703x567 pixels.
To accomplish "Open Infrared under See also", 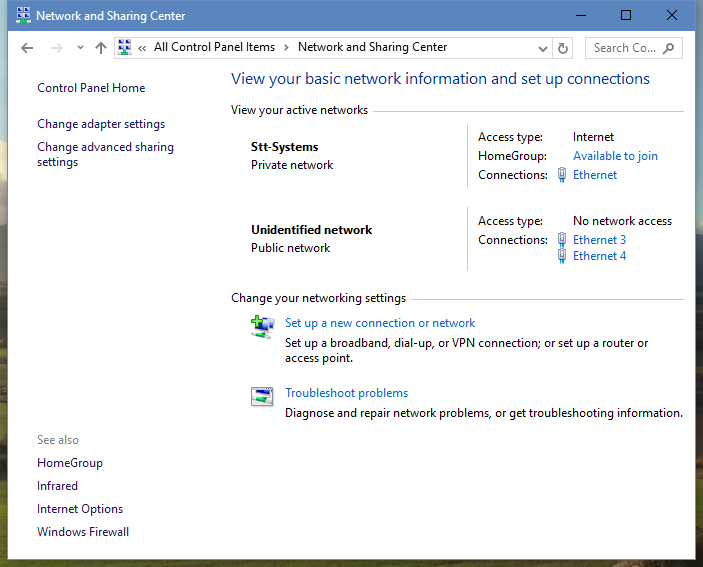I will click(x=57, y=486).
